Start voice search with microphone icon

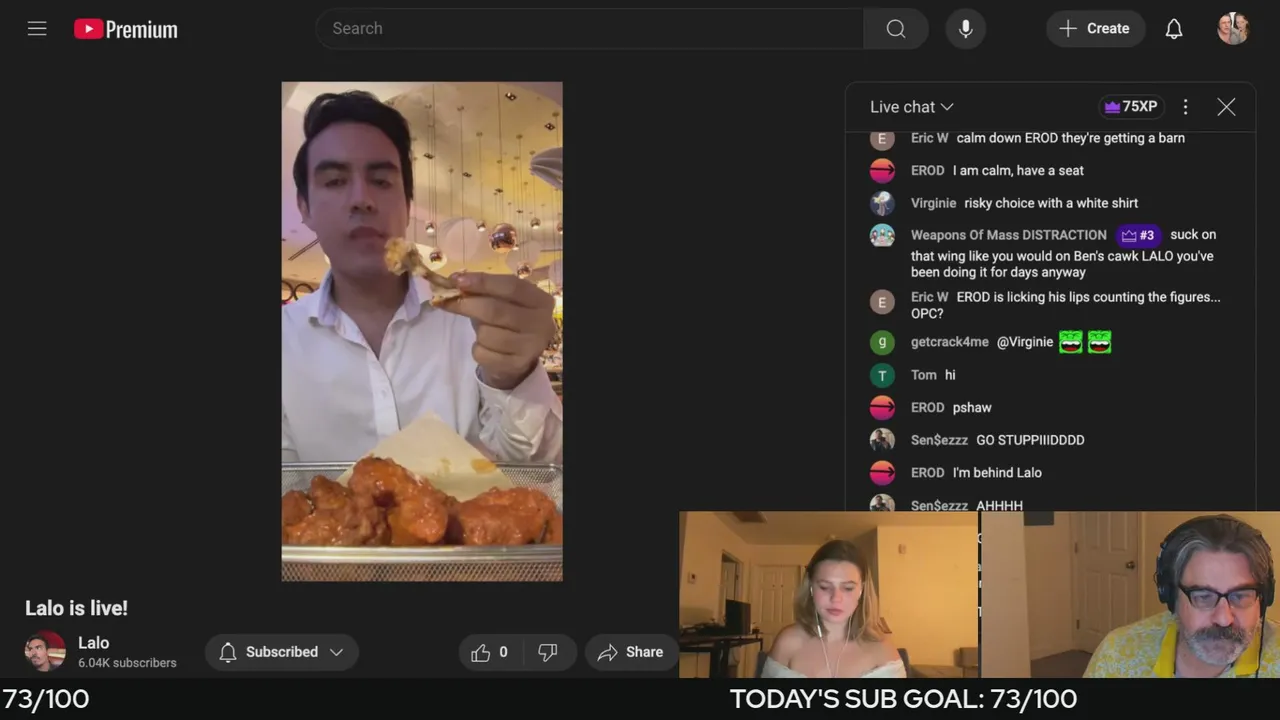click(x=966, y=29)
